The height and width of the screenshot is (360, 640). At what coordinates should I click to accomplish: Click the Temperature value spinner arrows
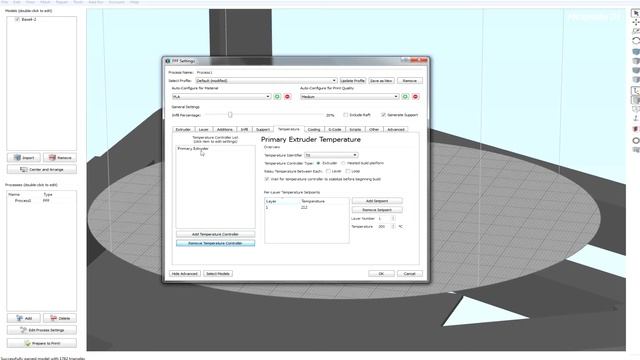pyautogui.click(x=393, y=226)
